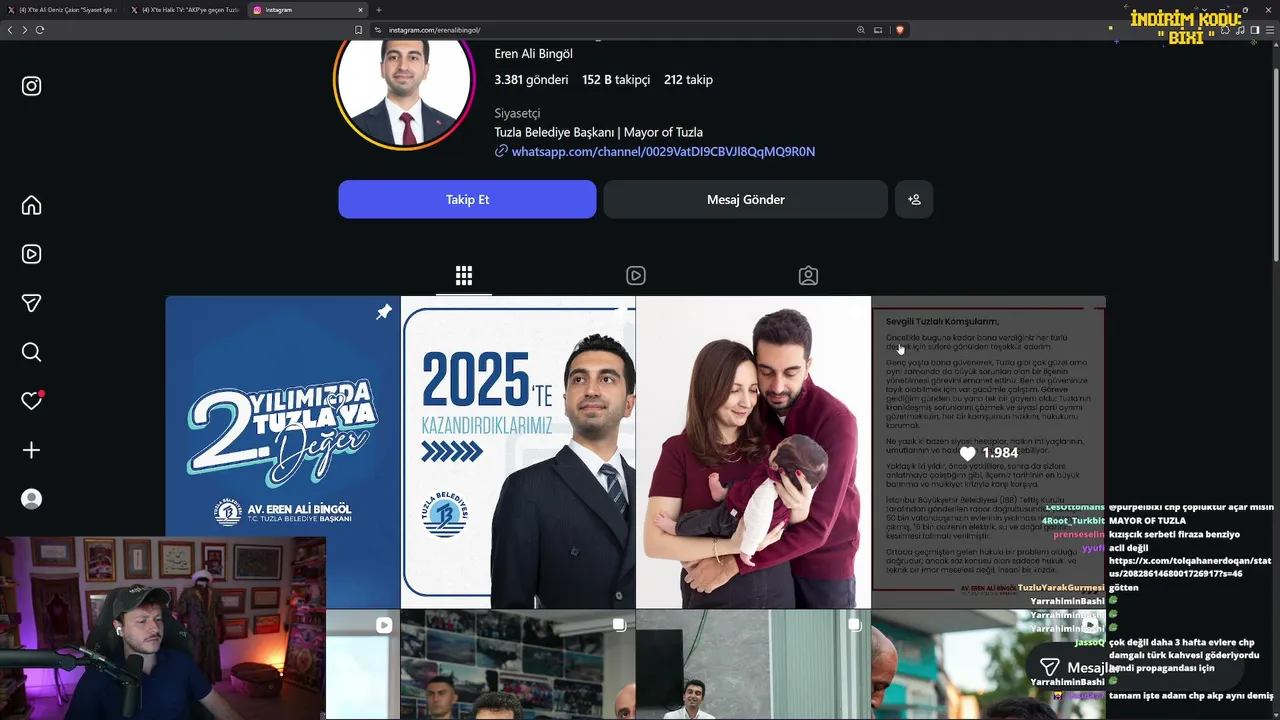Open Reels from the left sidebar
1280x720 pixels.
click(x=32, y=254)
